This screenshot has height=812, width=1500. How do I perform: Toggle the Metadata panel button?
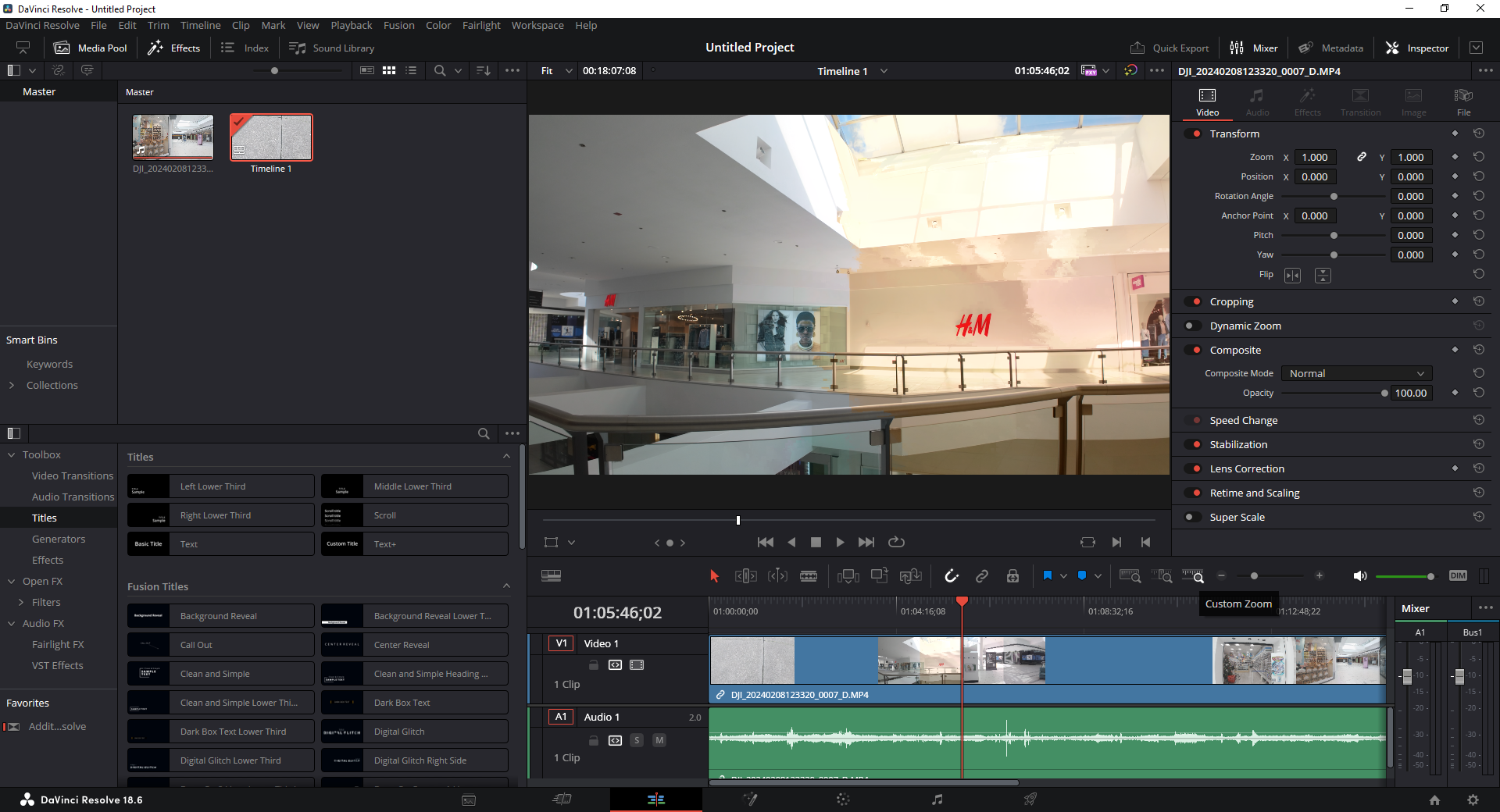1330,48
